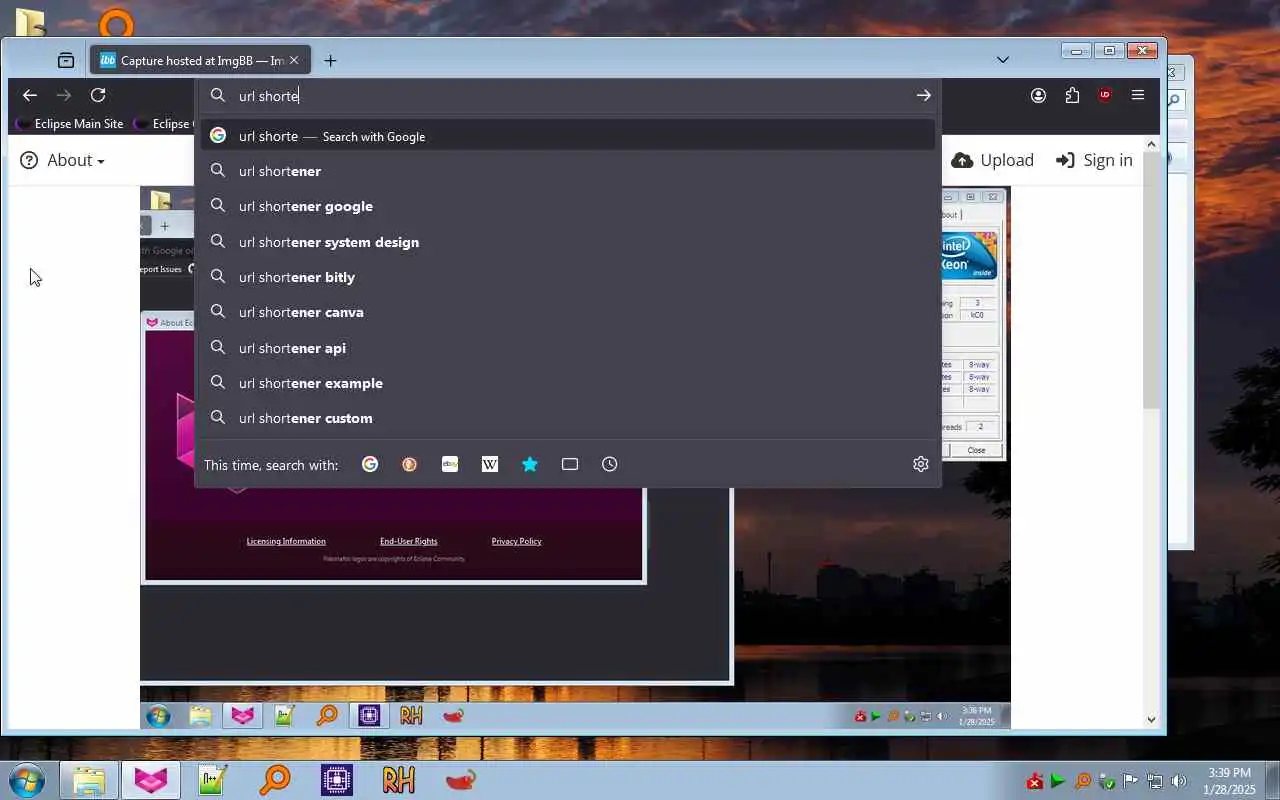Search this time with eBay icon
Viewport: 1280px width, 800px height.
point(450,464)
